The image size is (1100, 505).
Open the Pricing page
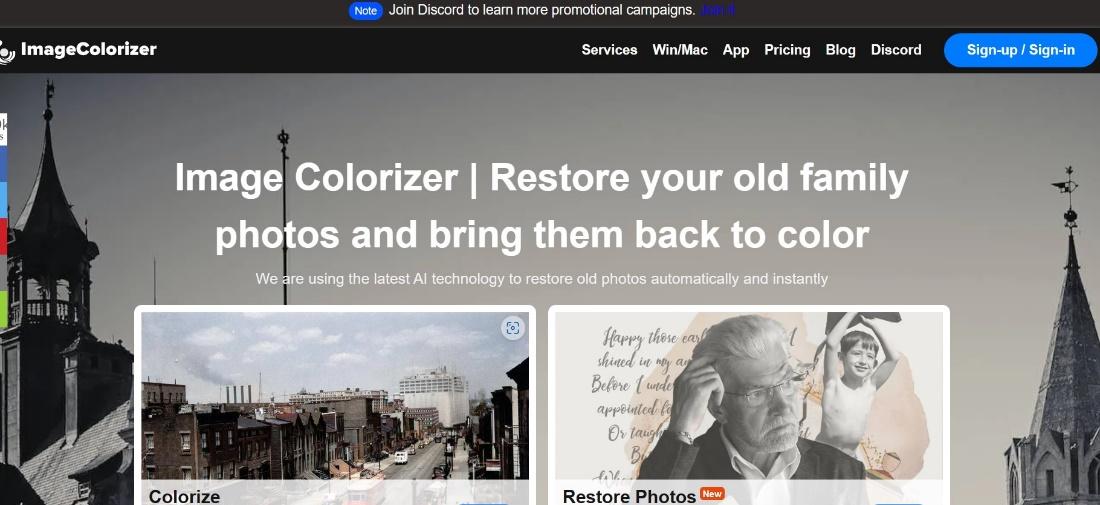point(787,50)
